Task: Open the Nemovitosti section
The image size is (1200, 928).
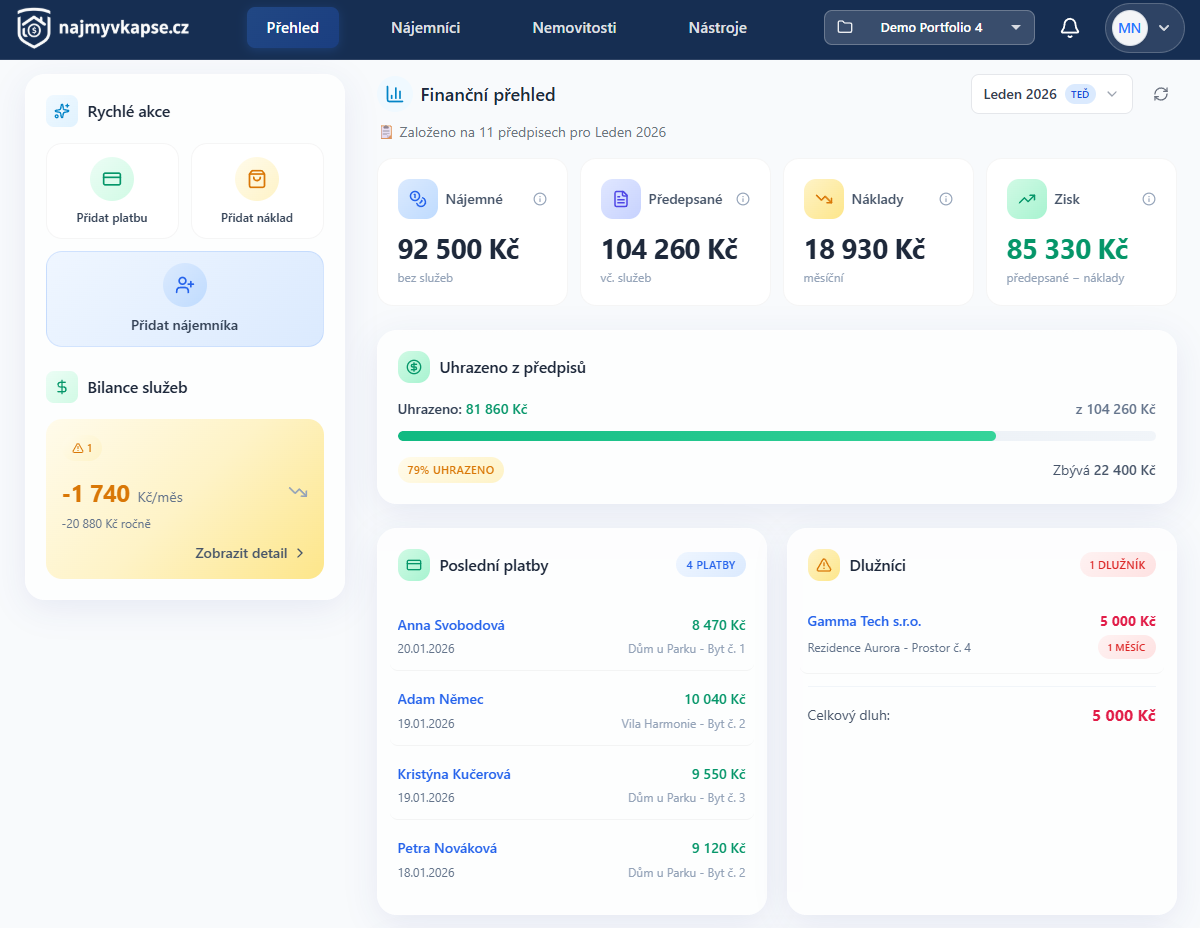Action: (x=572, y=28)
